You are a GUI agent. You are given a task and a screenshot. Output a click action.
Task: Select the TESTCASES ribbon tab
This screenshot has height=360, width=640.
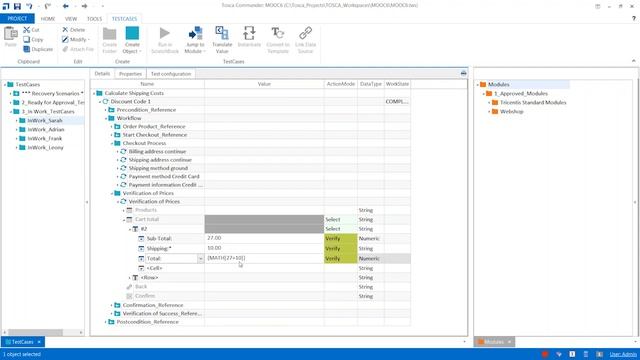point(124,19)
